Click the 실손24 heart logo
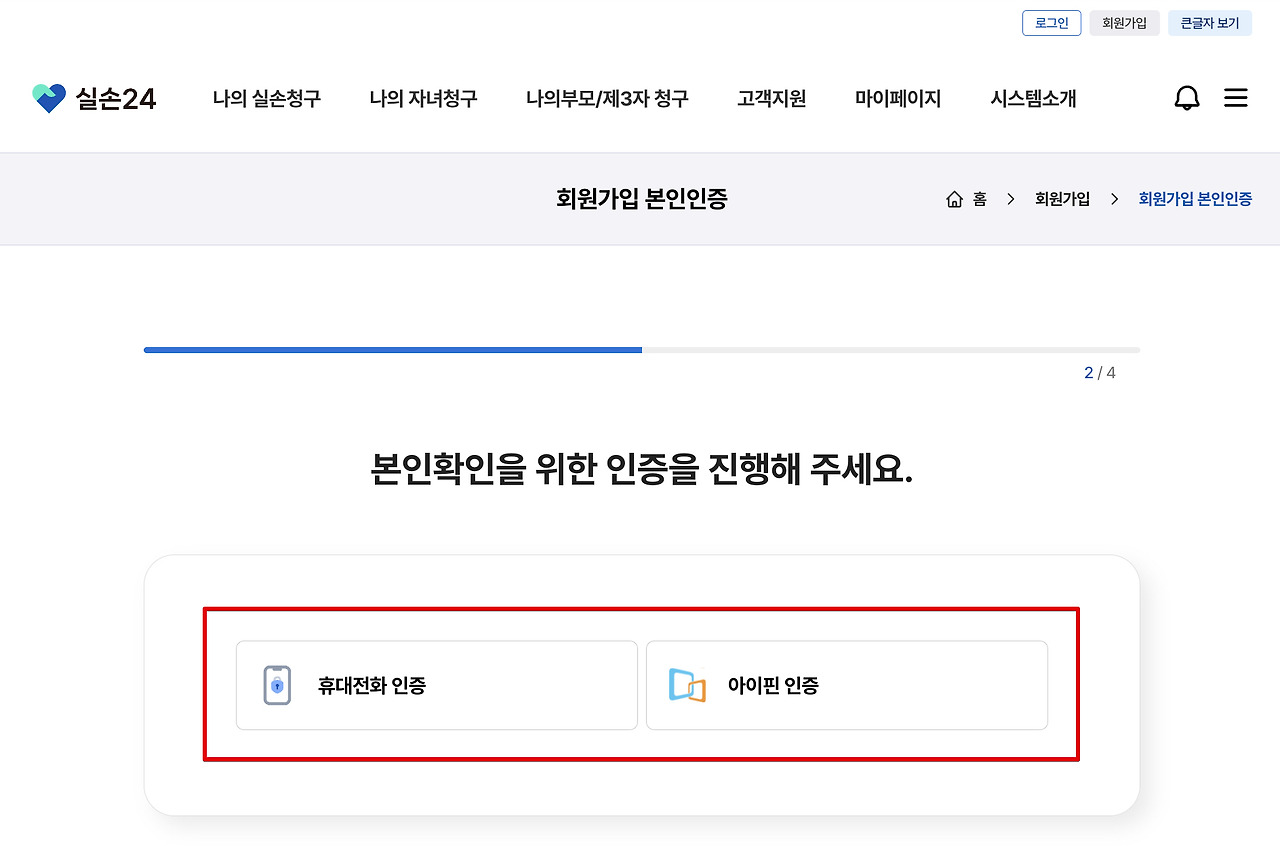 (x=49, y=97)
